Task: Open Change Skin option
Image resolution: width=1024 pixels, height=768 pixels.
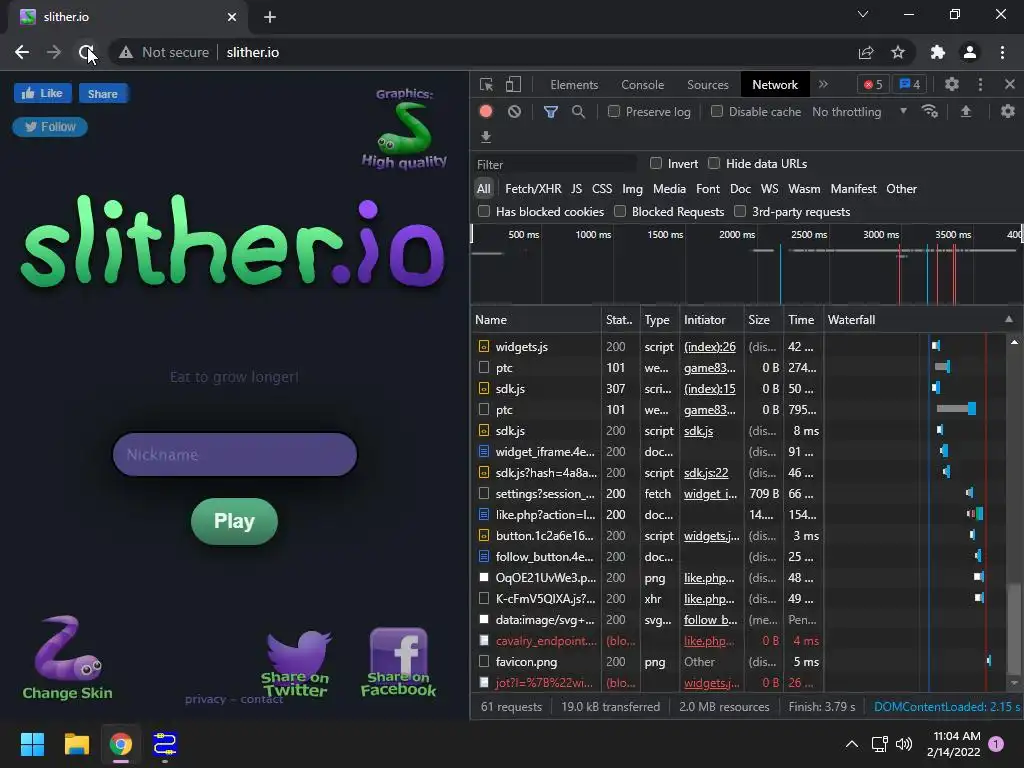Action: tap(67, 658)
